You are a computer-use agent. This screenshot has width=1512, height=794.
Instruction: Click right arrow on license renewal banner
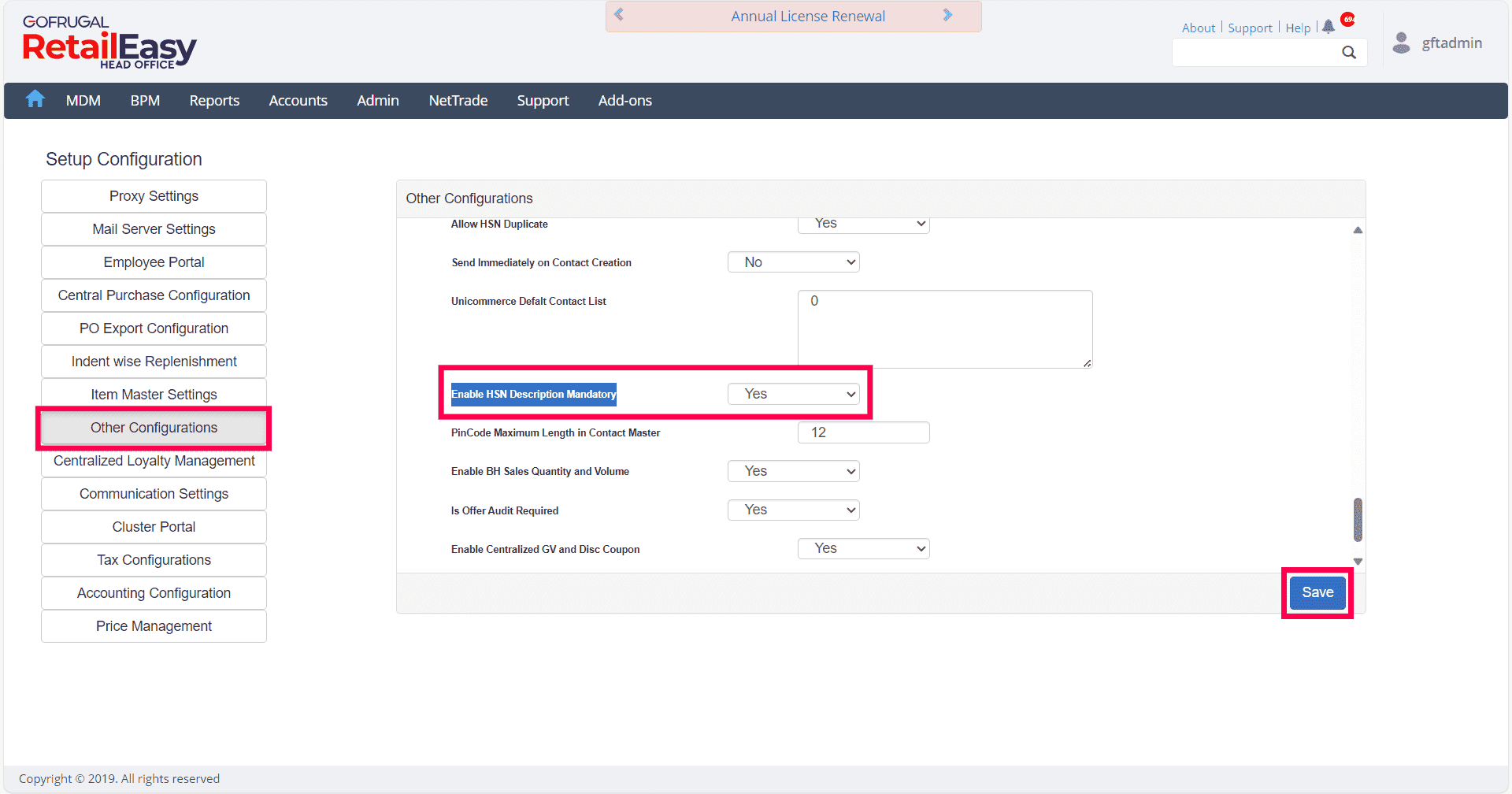[947, 15]
